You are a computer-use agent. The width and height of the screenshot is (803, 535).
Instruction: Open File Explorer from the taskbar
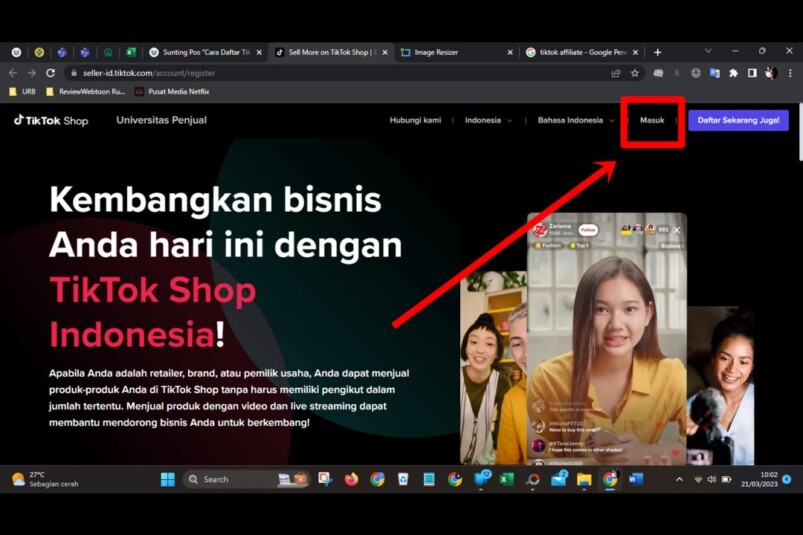point(584,479)
